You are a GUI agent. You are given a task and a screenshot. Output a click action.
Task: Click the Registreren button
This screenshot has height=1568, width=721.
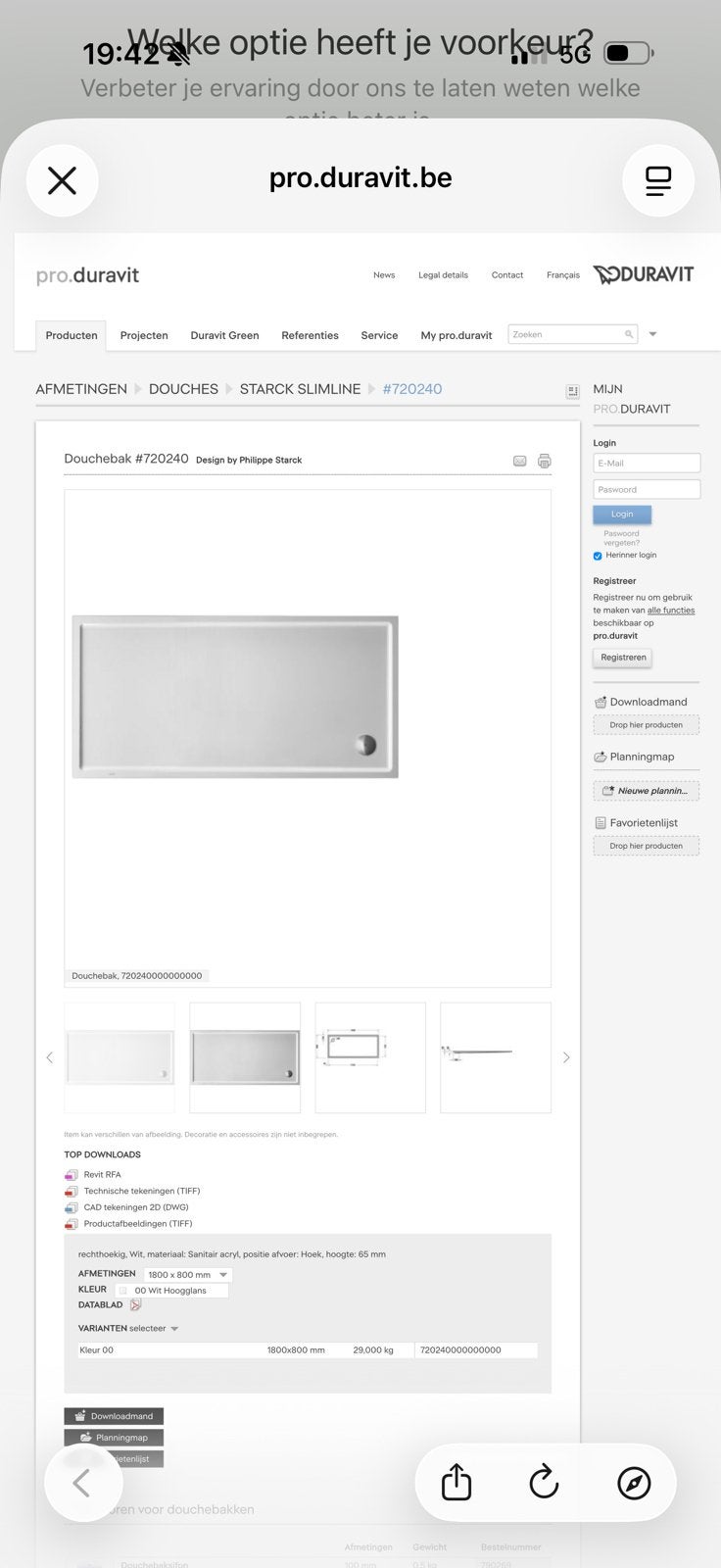coord(623,658)
